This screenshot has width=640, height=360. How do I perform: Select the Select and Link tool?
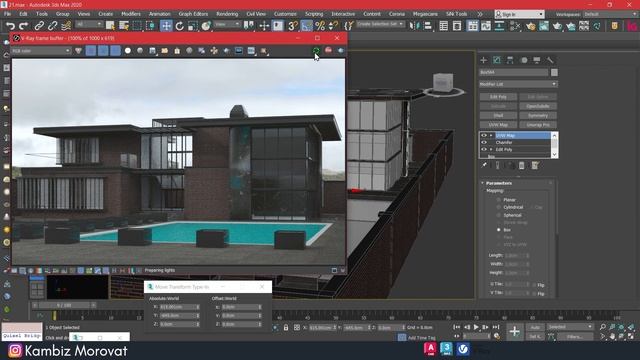[39, 26]
